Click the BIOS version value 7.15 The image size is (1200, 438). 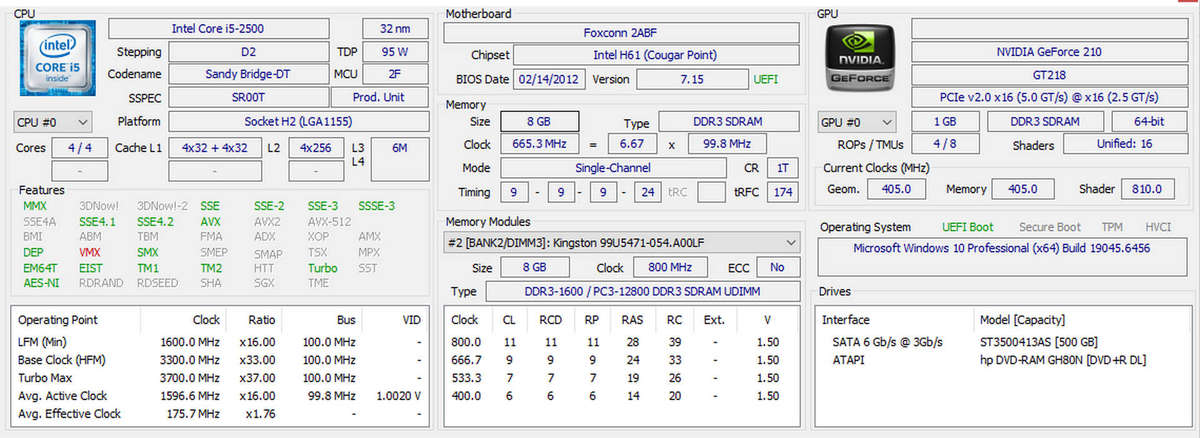click(692, 79)
